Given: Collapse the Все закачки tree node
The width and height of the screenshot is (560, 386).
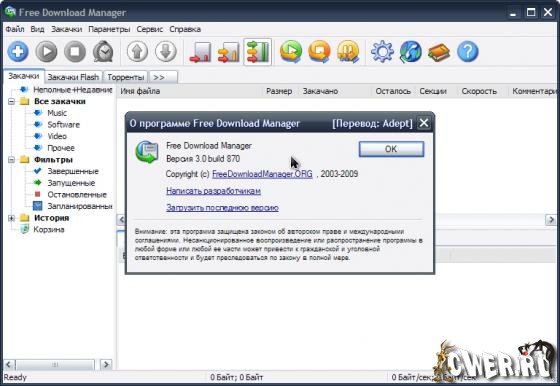Looking at the screenshot, I should click(11, 101).
